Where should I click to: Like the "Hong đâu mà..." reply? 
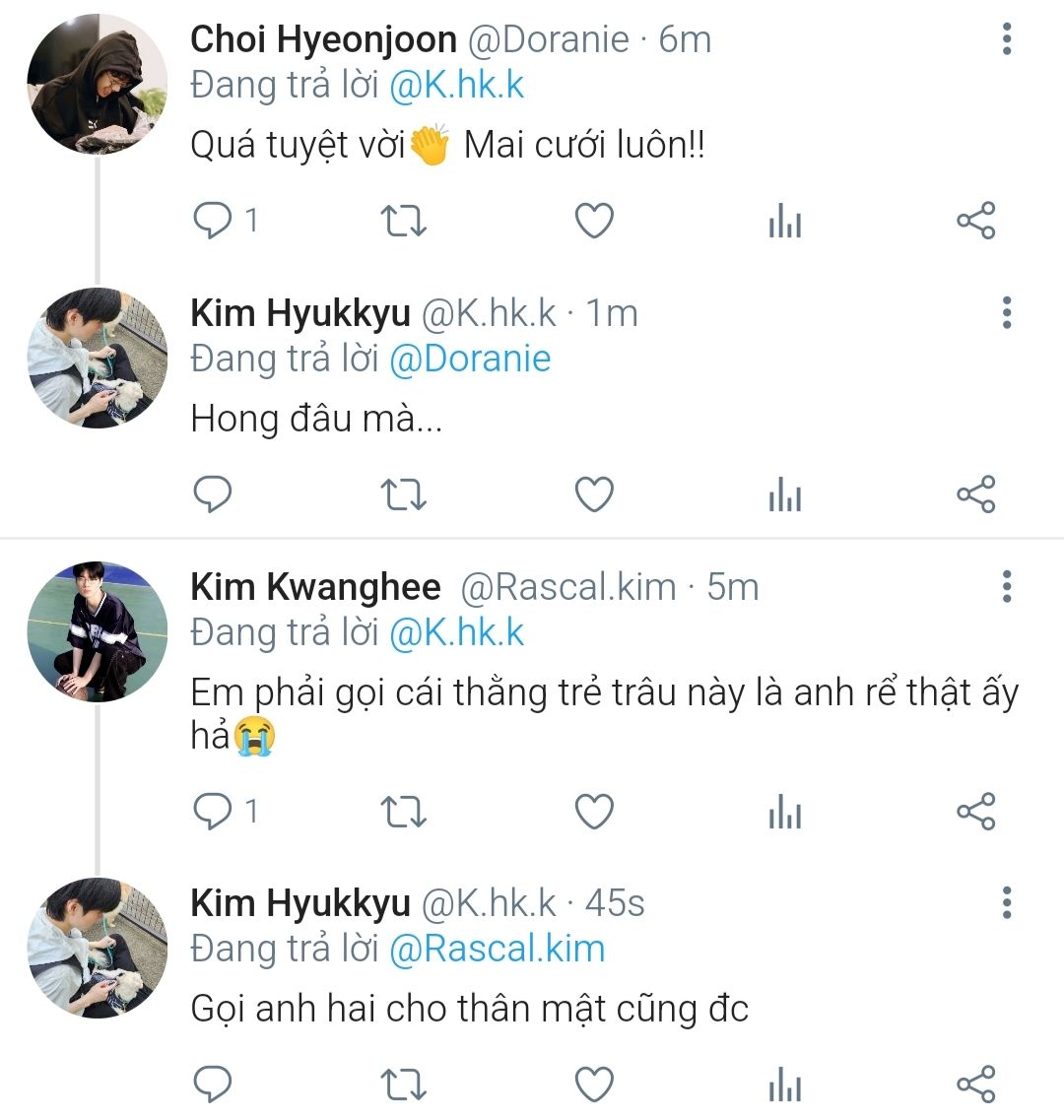pyautogui.click(x=594, y=494)
